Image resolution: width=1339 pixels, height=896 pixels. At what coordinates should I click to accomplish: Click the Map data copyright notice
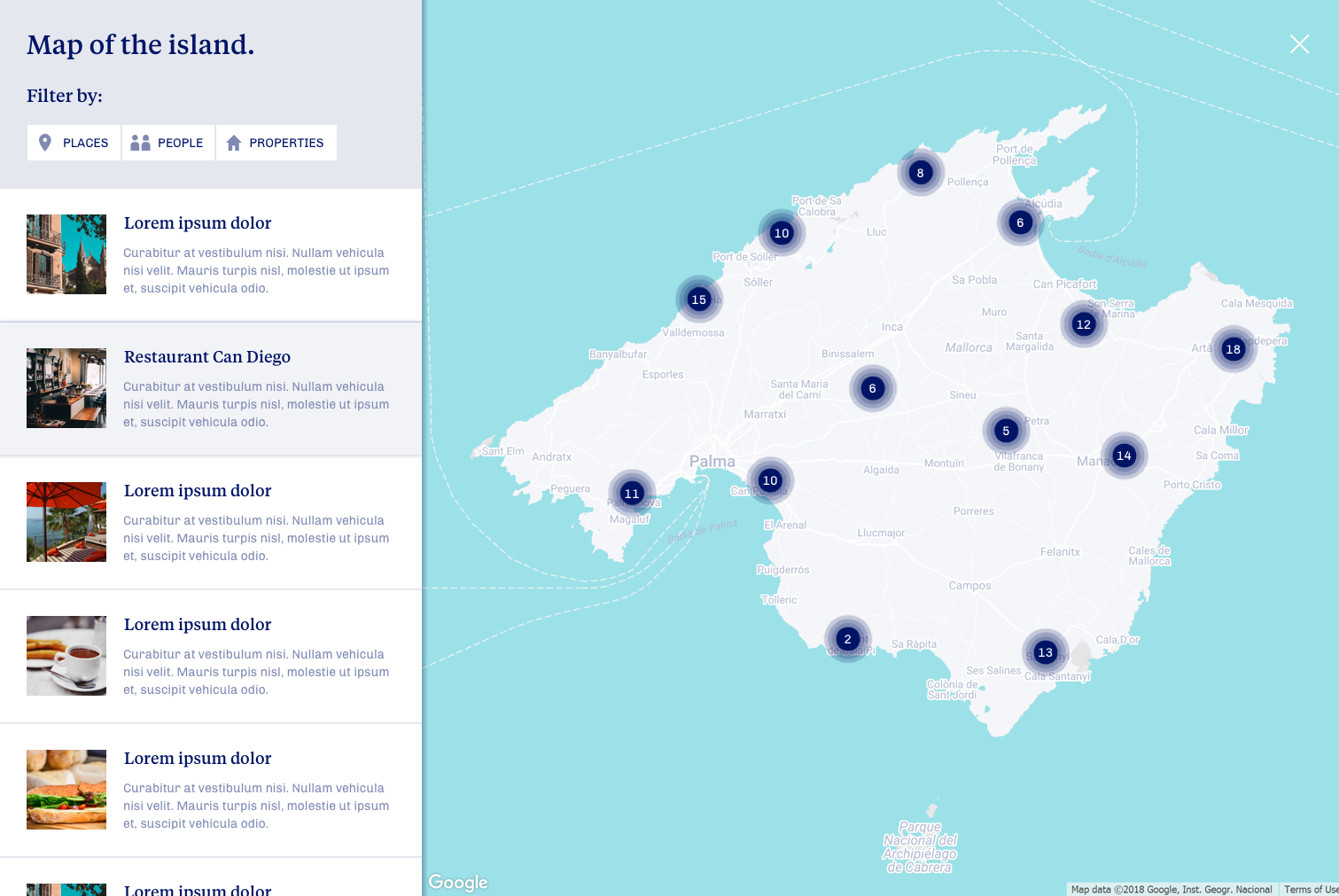pyautogui.click(x=1172, y=889)
